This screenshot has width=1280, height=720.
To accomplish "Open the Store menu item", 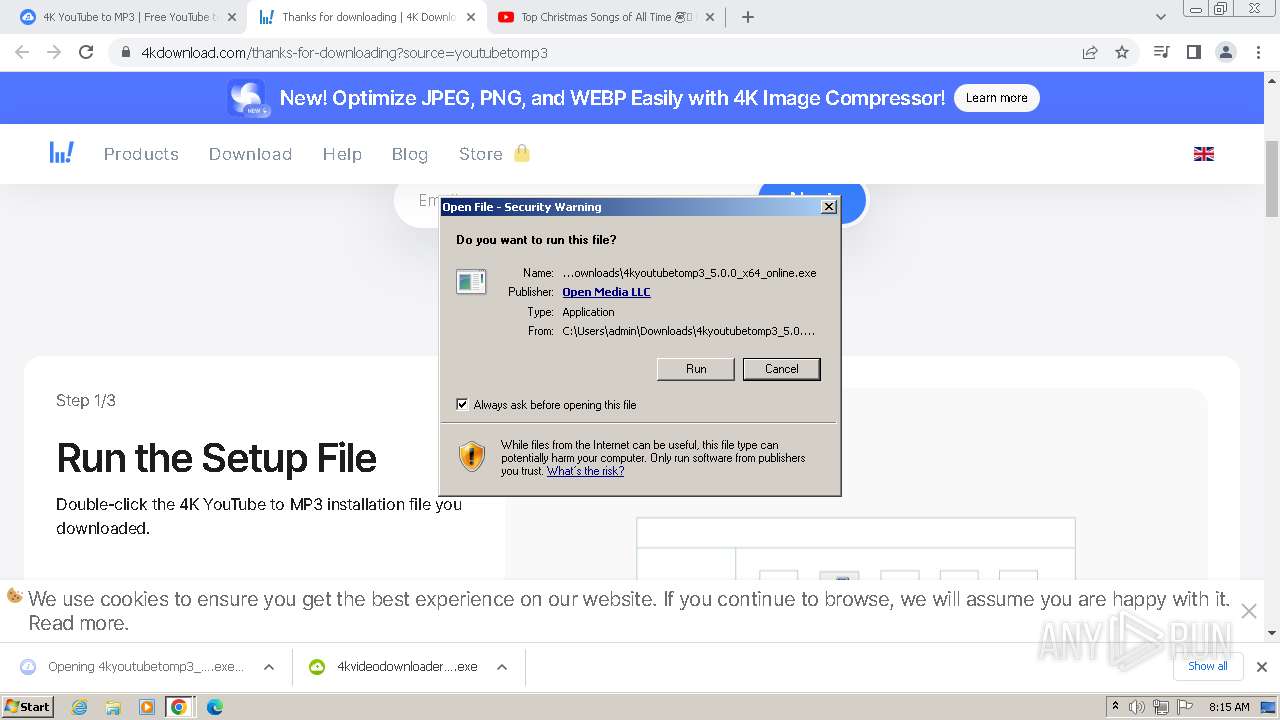I will [480, 154].
